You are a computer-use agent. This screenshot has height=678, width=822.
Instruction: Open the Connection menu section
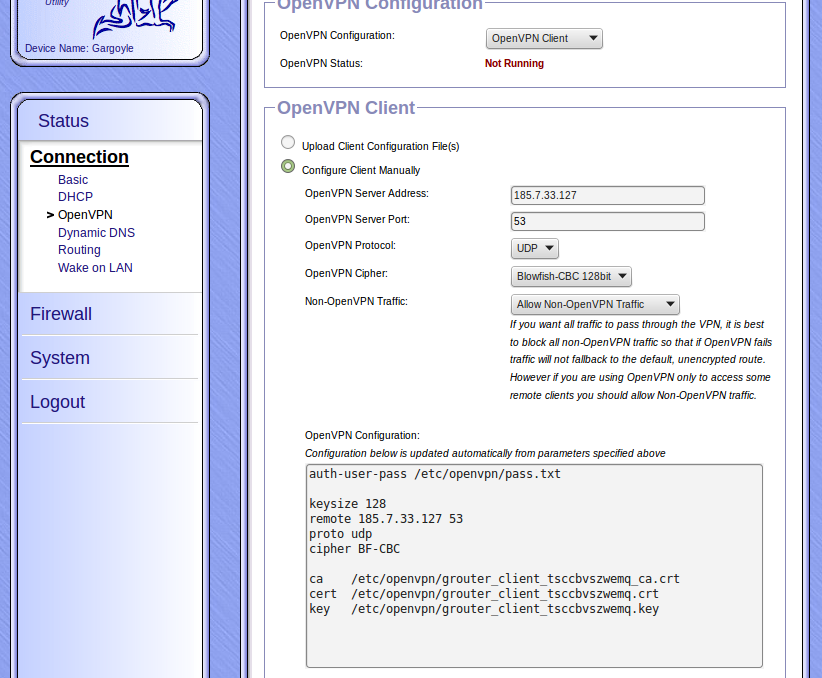(79, 157)
